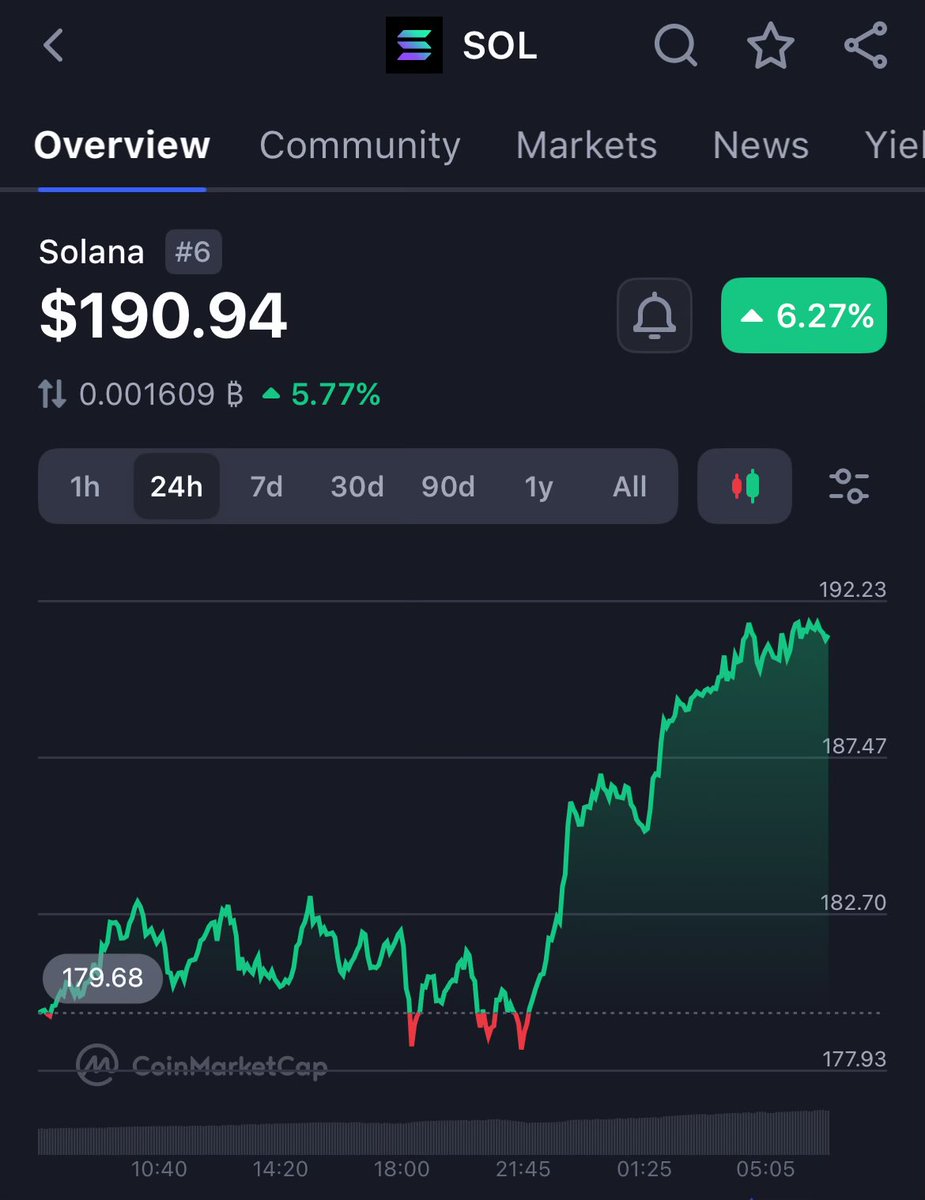Select the 24h time range
The height and width of the screenshot is (1200, 925).
pos(176,486)
